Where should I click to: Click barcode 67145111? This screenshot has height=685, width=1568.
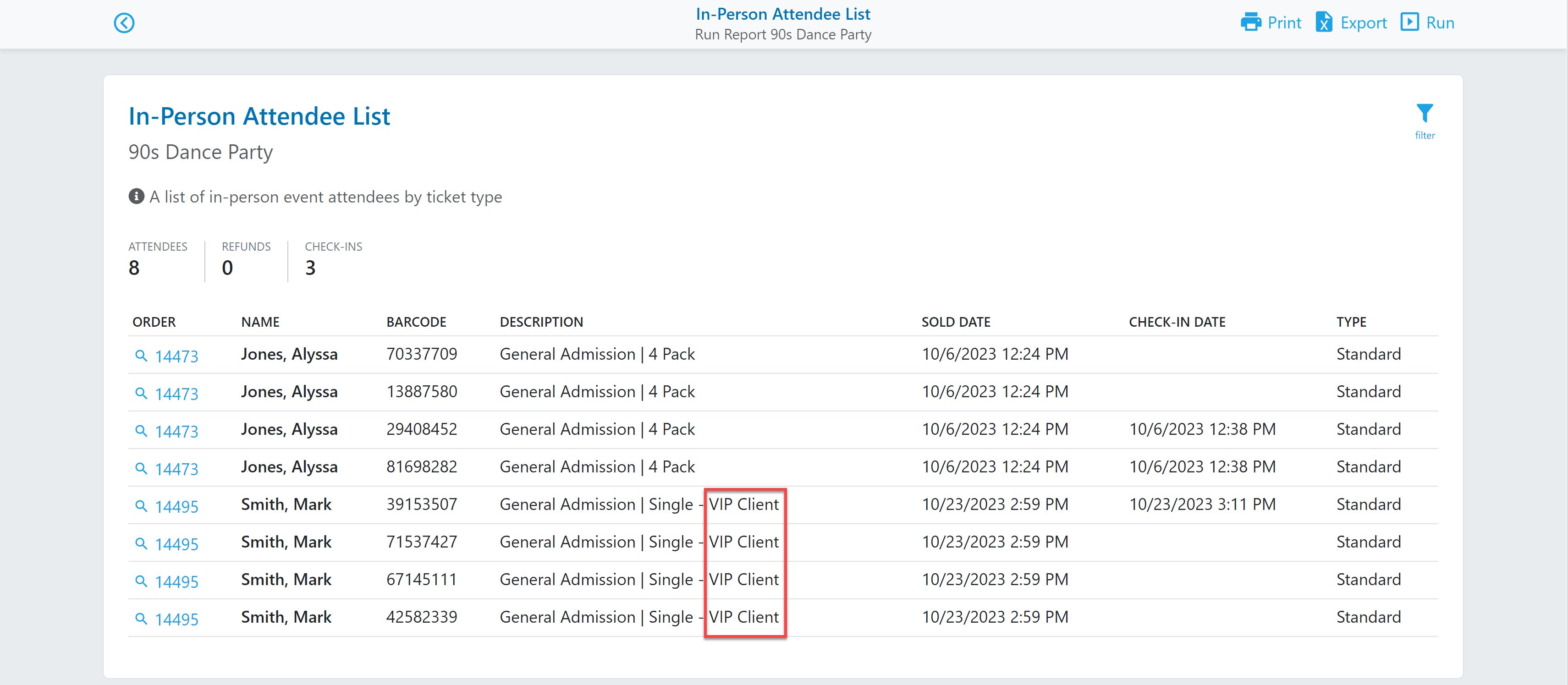(422, 580)
